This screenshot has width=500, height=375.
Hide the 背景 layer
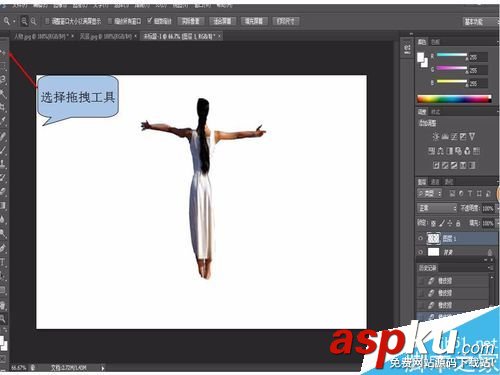(x=421, y=252)
